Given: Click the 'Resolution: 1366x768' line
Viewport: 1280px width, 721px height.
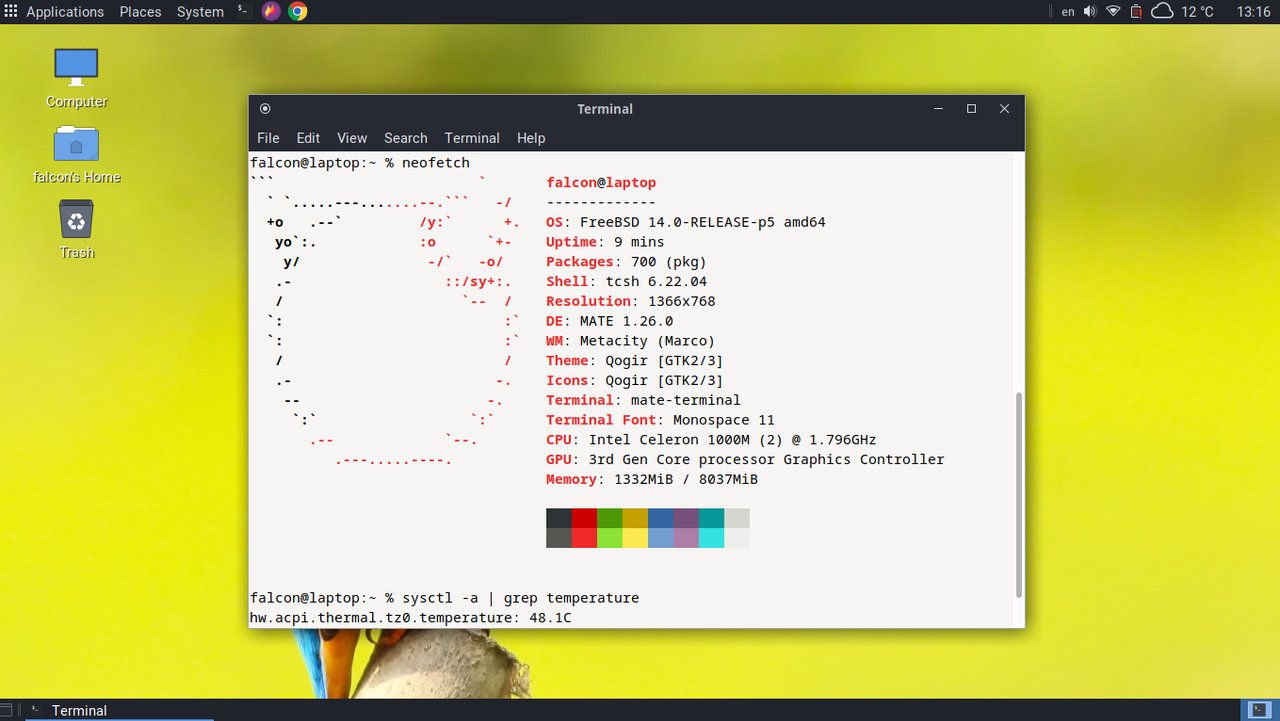Looking at the screenshot, I should click(x=631, y=301).
